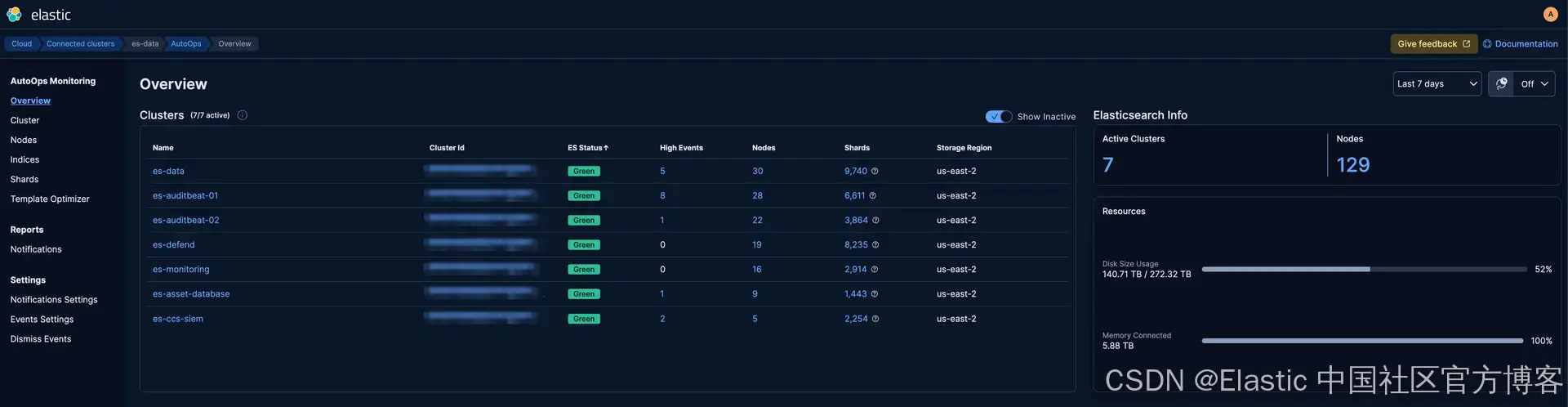Sort by ES Status column arrow

pos(606,148)
